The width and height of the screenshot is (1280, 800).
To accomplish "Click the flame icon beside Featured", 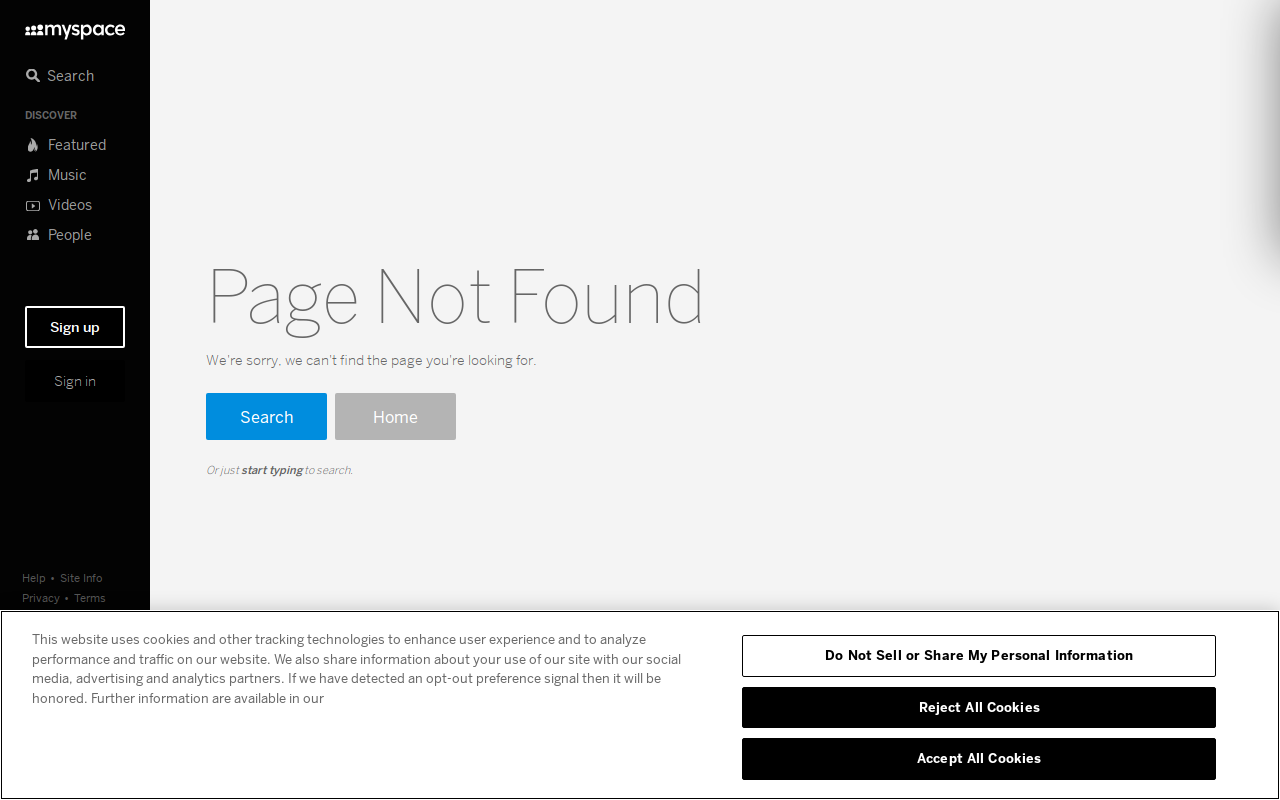I will point(33,145).
